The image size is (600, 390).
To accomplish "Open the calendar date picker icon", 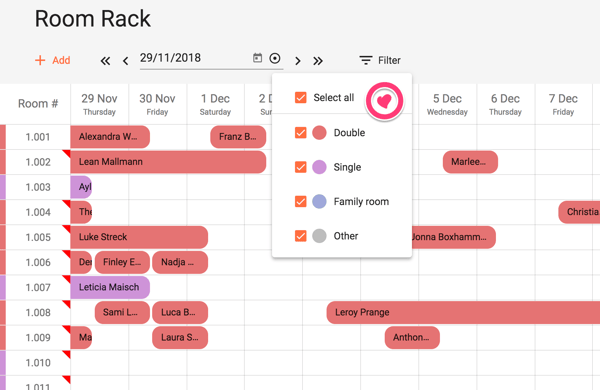I will click(258, 58).
